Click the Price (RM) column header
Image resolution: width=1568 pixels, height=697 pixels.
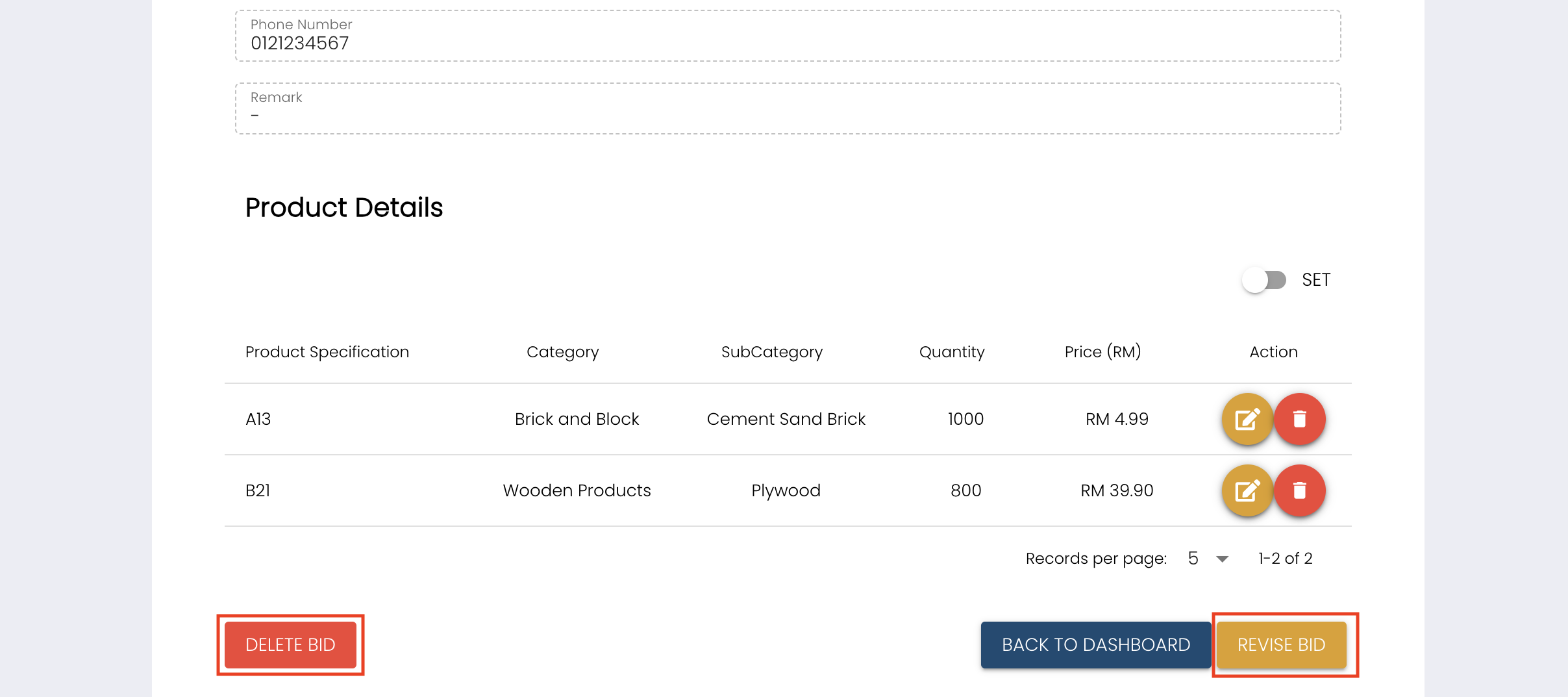pyautogui.click(x=1102, y=352)
